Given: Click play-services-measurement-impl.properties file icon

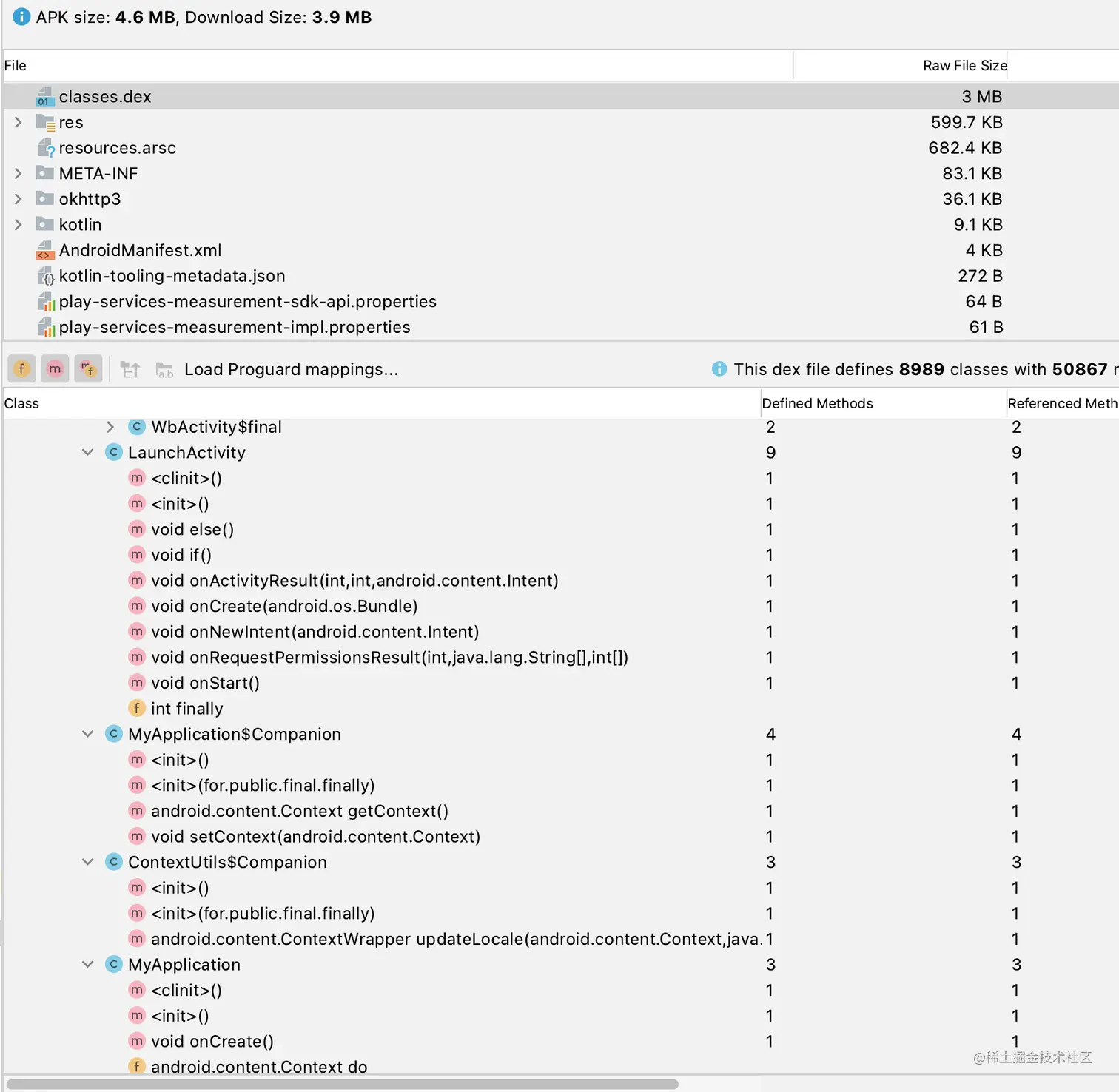Looking at the screenshot, I should [x=45, y=327].
